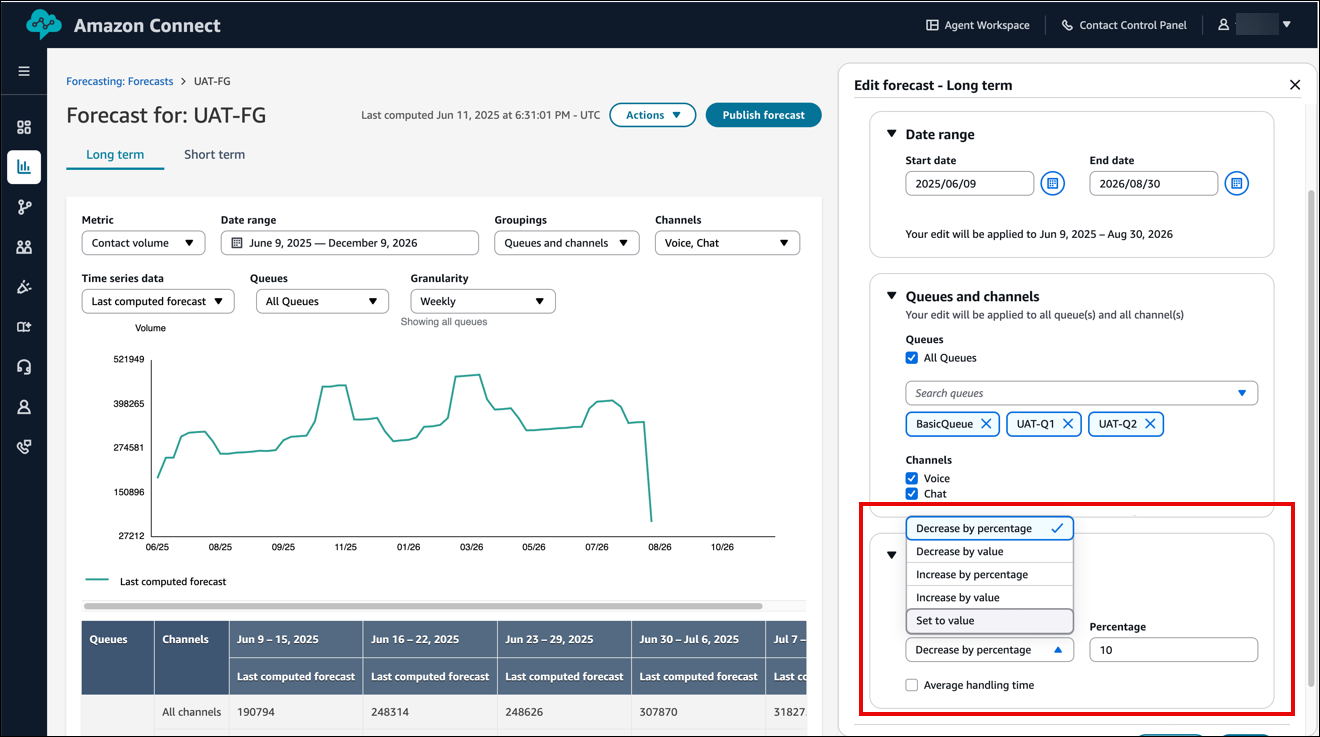Uncheck the All Queues checkbox
This screenshot has height=737, width=1320.
point(911,357)
